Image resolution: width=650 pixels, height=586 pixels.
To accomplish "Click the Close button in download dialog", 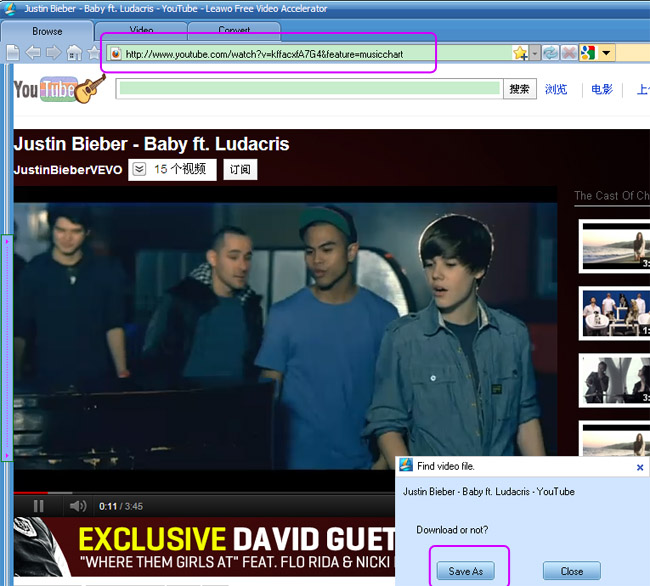I will [x=572, y=571].
